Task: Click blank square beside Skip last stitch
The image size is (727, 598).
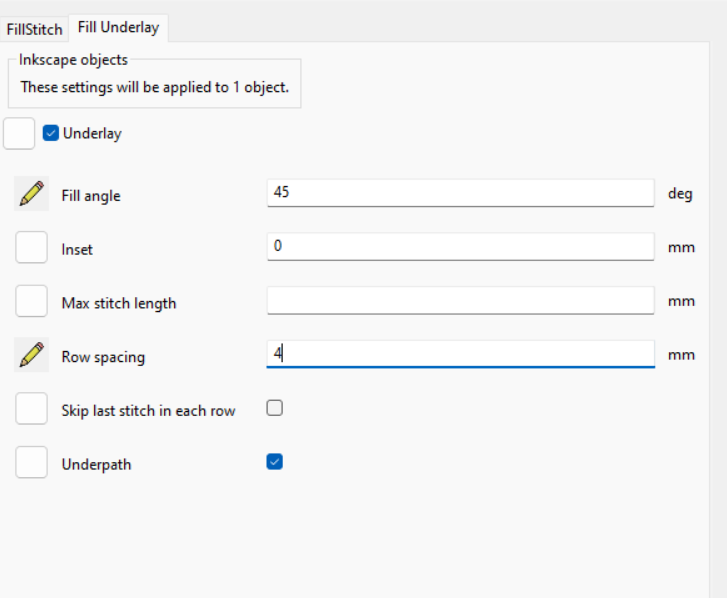Action: click(32, 409)
